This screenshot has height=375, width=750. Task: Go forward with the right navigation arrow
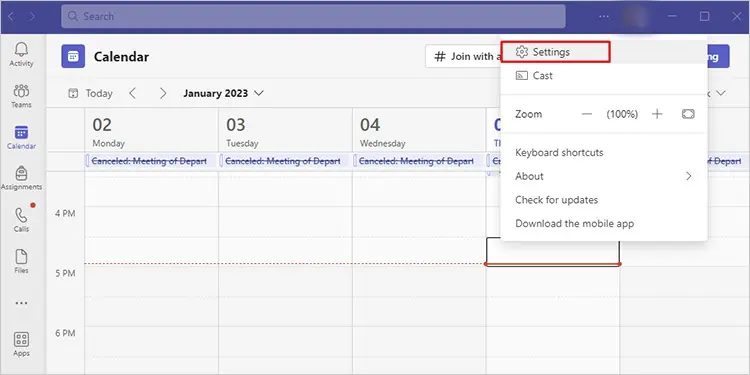coord(32,16)
